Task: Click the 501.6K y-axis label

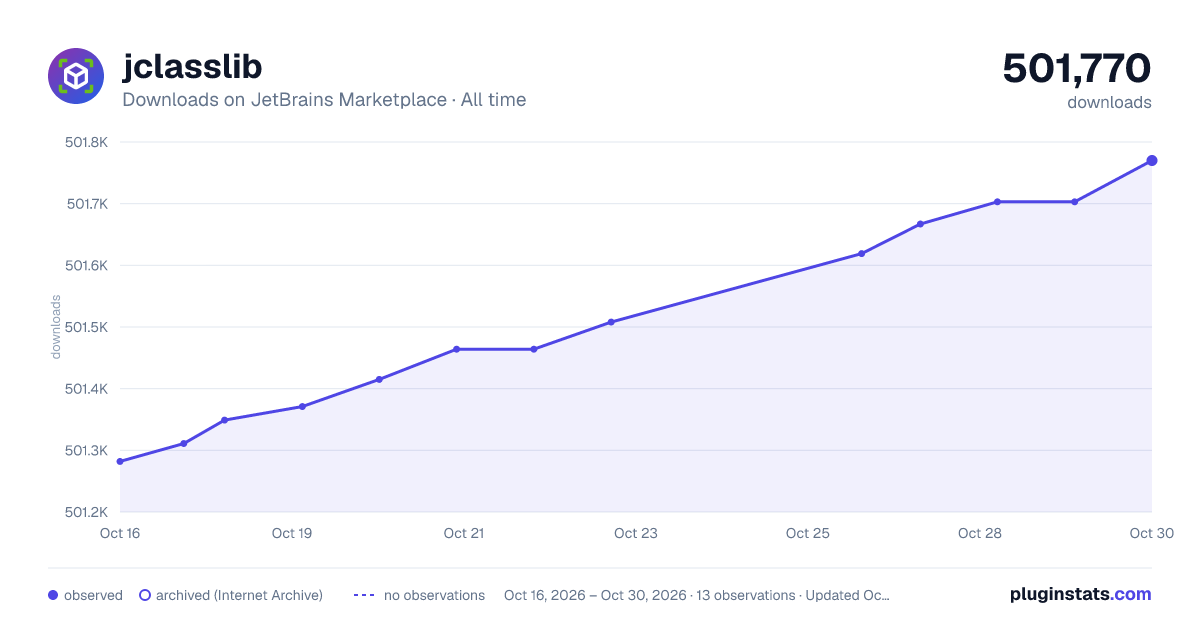Action: (86, 265)
